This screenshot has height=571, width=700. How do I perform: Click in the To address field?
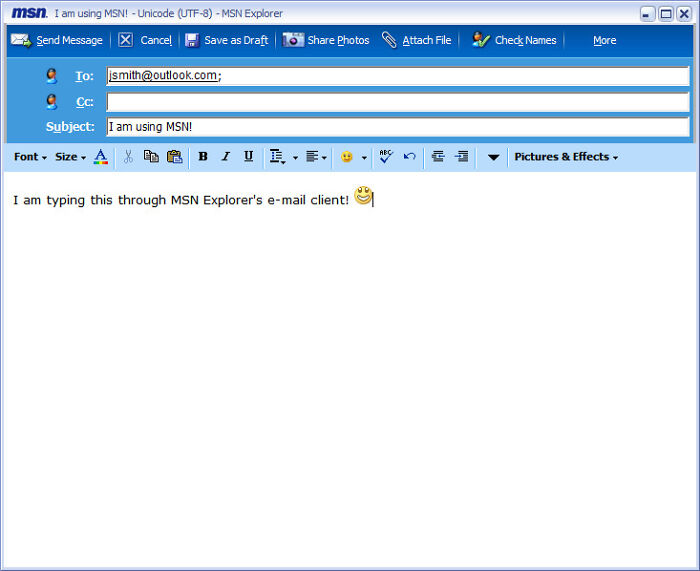[x=398, y=76]
